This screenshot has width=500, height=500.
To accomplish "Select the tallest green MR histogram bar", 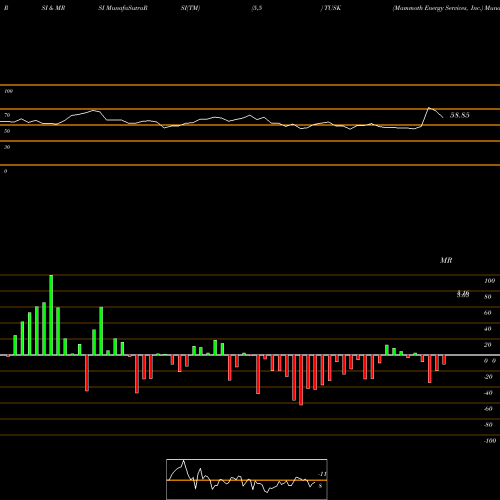I will (51, 315).
